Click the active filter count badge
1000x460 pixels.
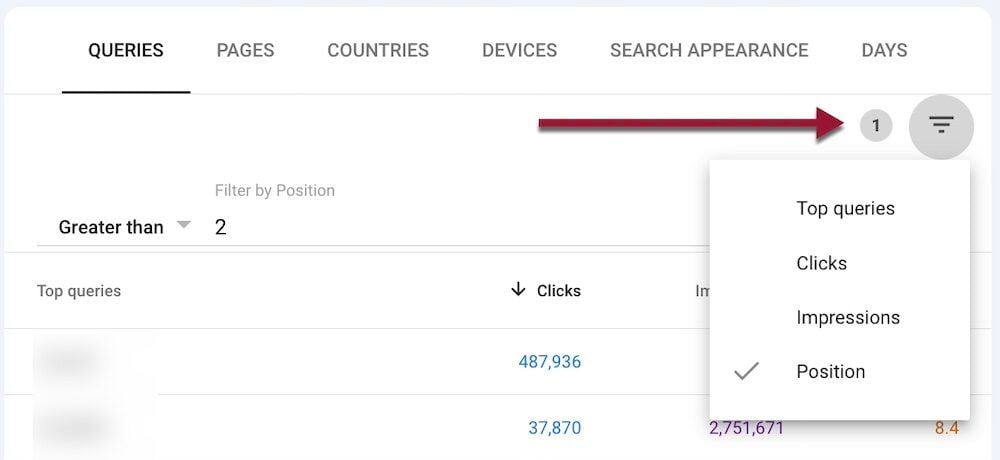click(x=876, y=126)
